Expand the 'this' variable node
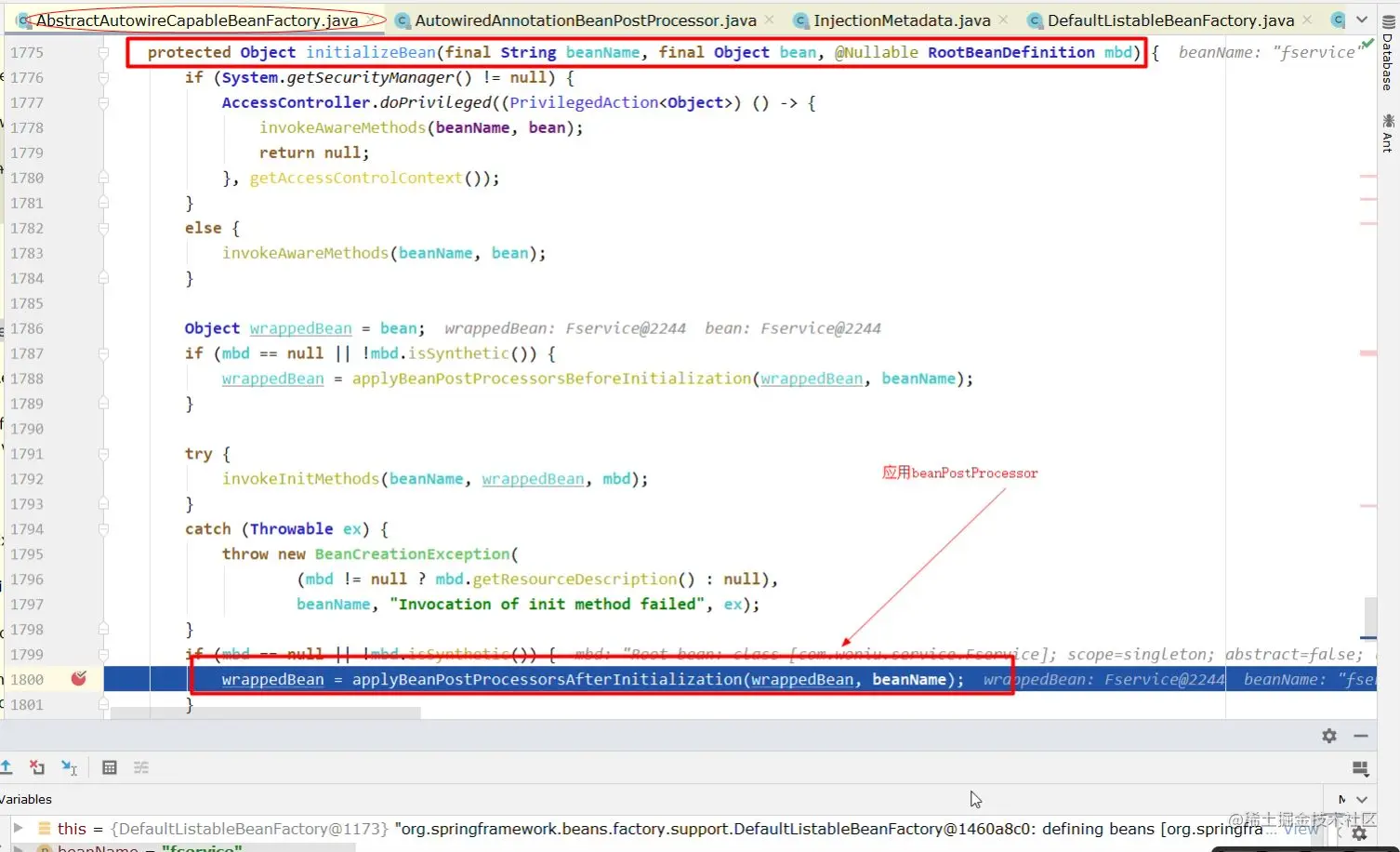The width and height of the screenshot is (1400, 852). (18, 828)
